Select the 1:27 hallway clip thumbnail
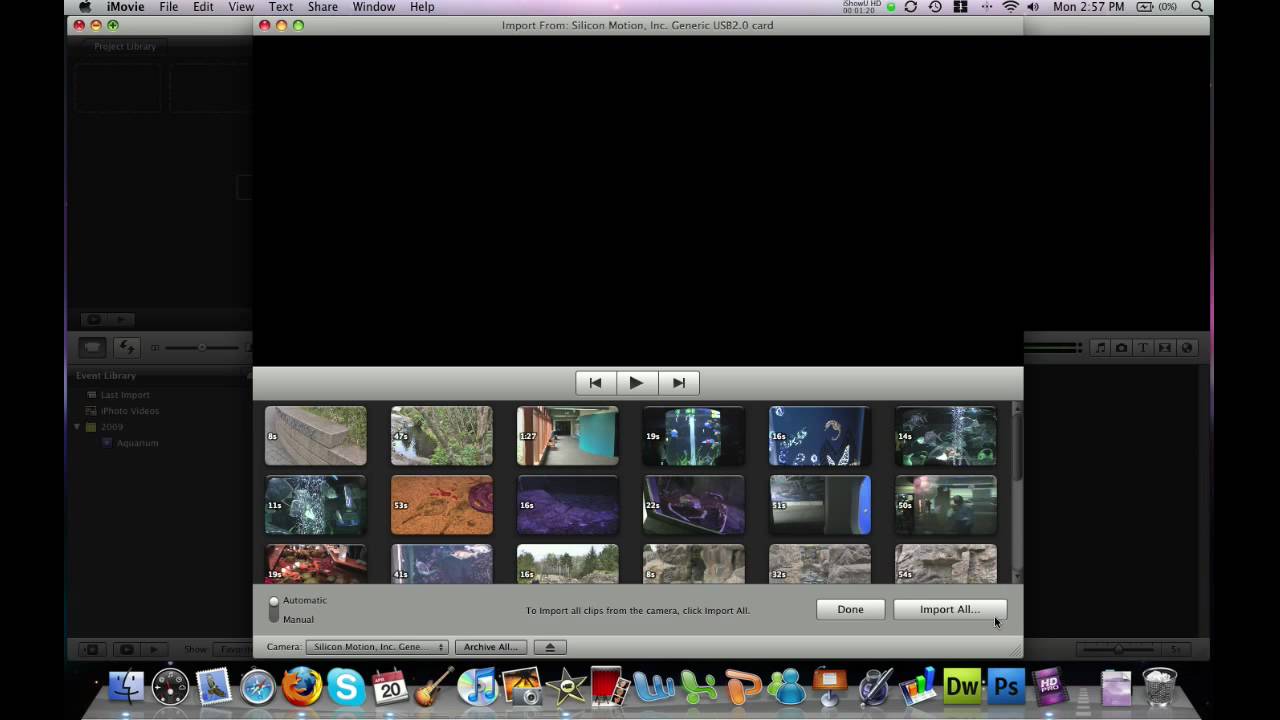Viewport: 1280px width, 720px height. [x=568, y=436]
